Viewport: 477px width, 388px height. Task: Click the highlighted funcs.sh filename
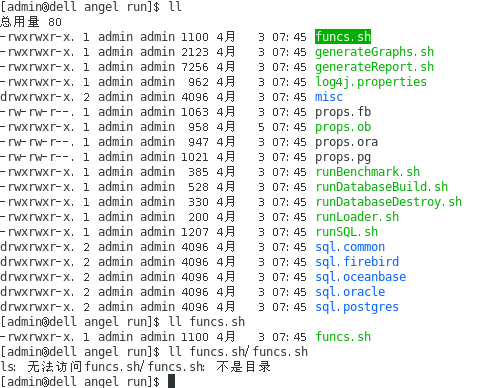(343, 36)
